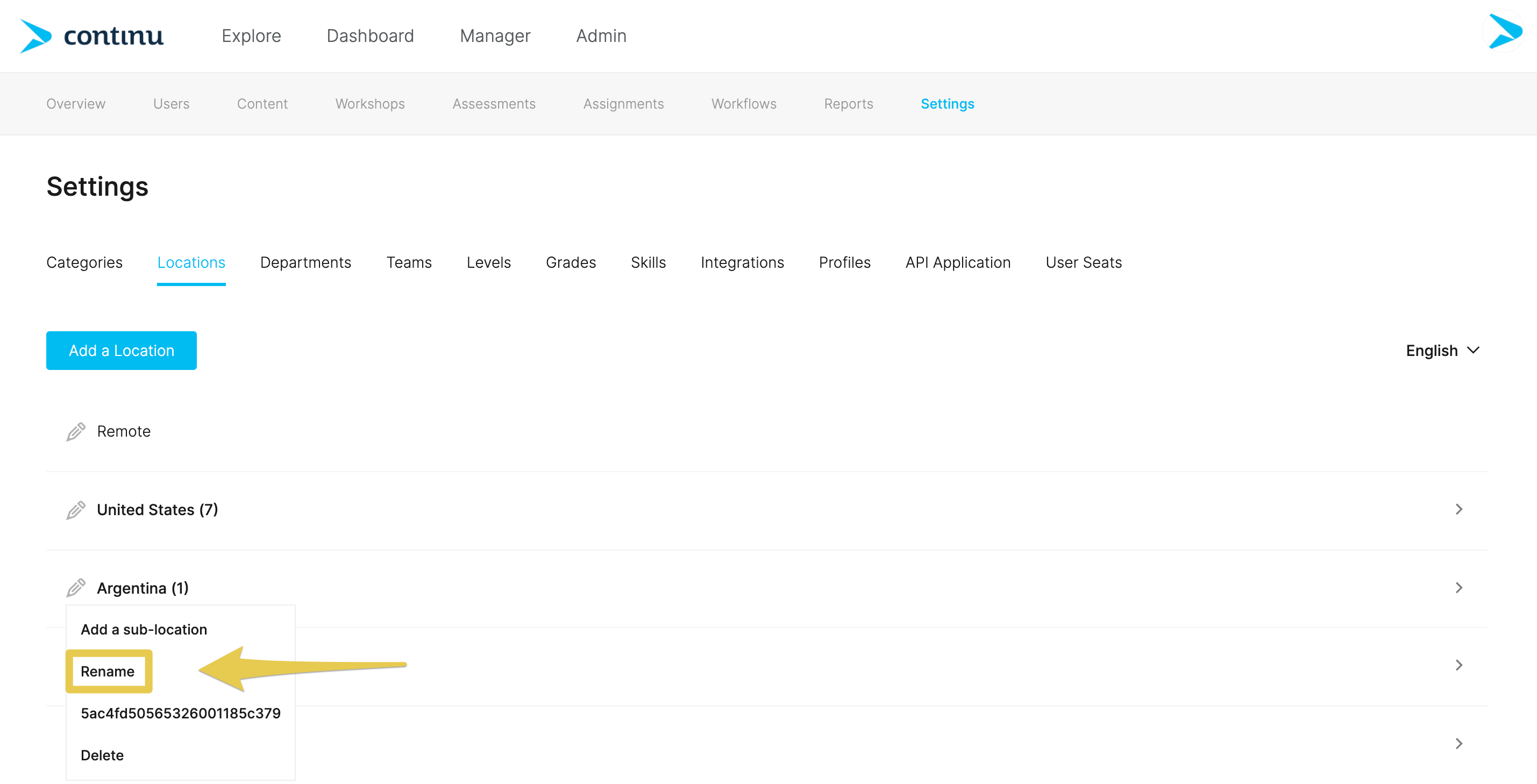This screenshot has width=1537, height=784.
Task: Select the Locations settings tab
Action: [x=191, y=263]
